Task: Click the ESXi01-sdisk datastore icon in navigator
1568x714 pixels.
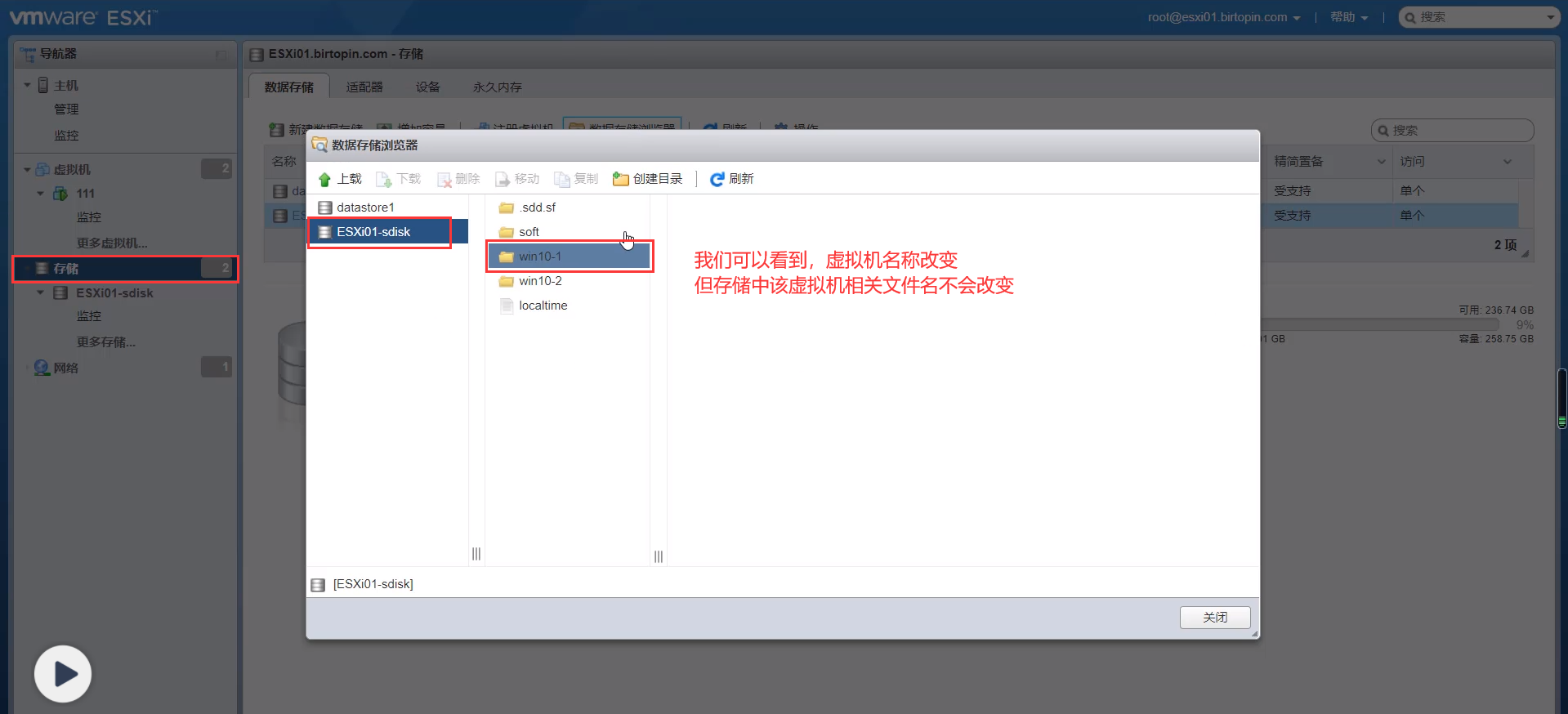Action: [x=60, y=292]
